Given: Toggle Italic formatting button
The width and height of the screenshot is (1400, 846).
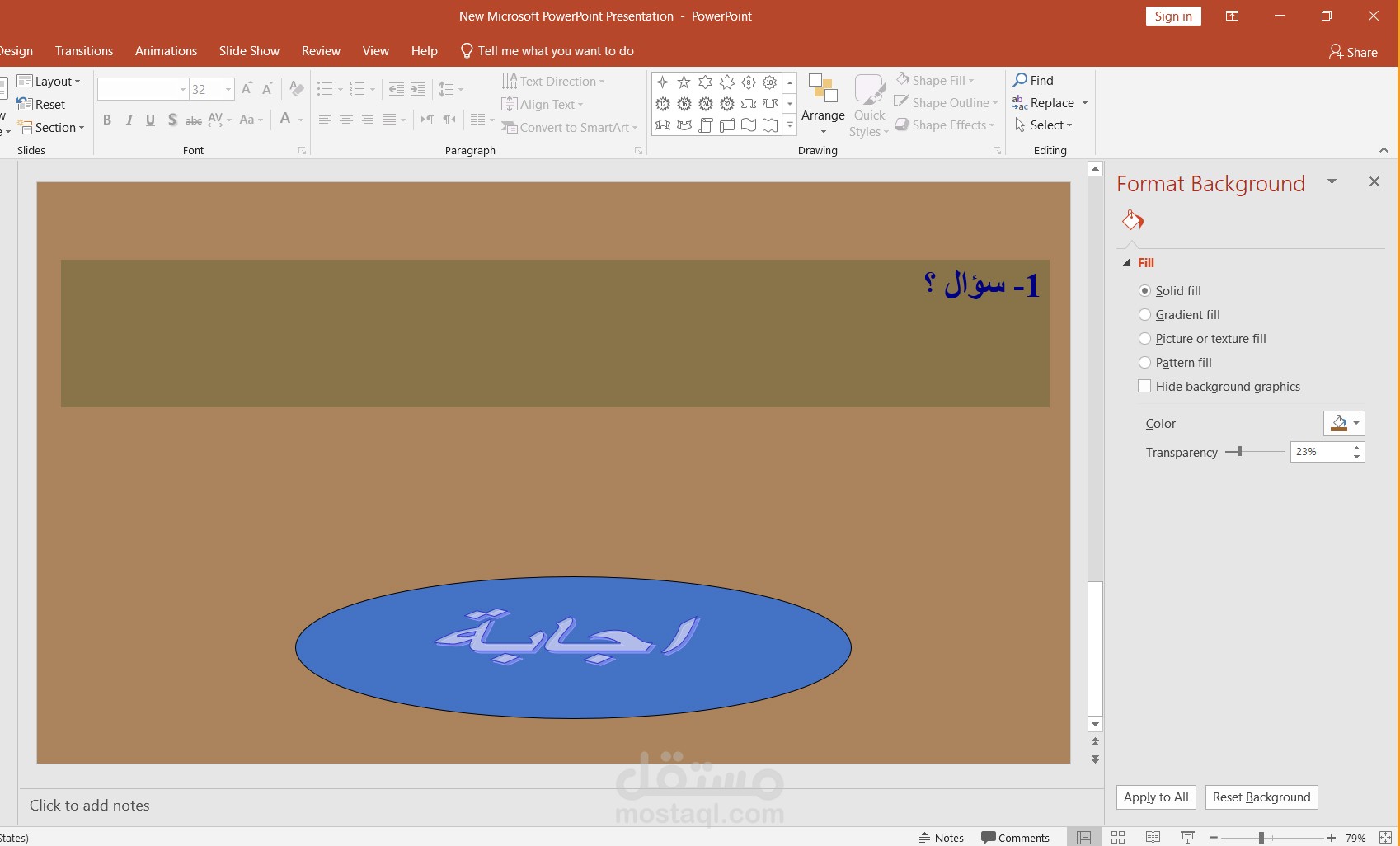Looking at the screenshot, I should coord(129,120).
